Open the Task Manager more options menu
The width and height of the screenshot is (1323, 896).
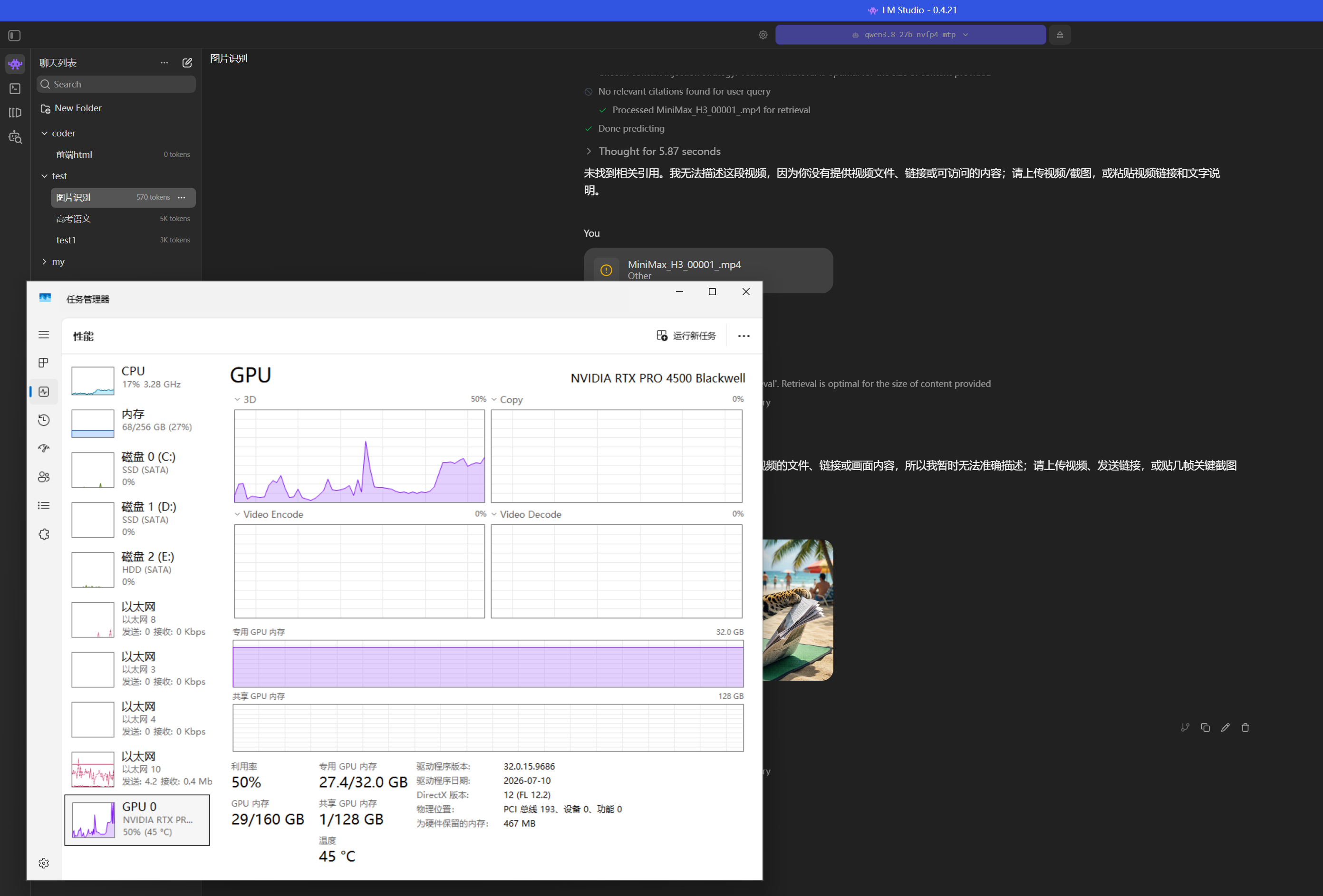coord(744,336)
